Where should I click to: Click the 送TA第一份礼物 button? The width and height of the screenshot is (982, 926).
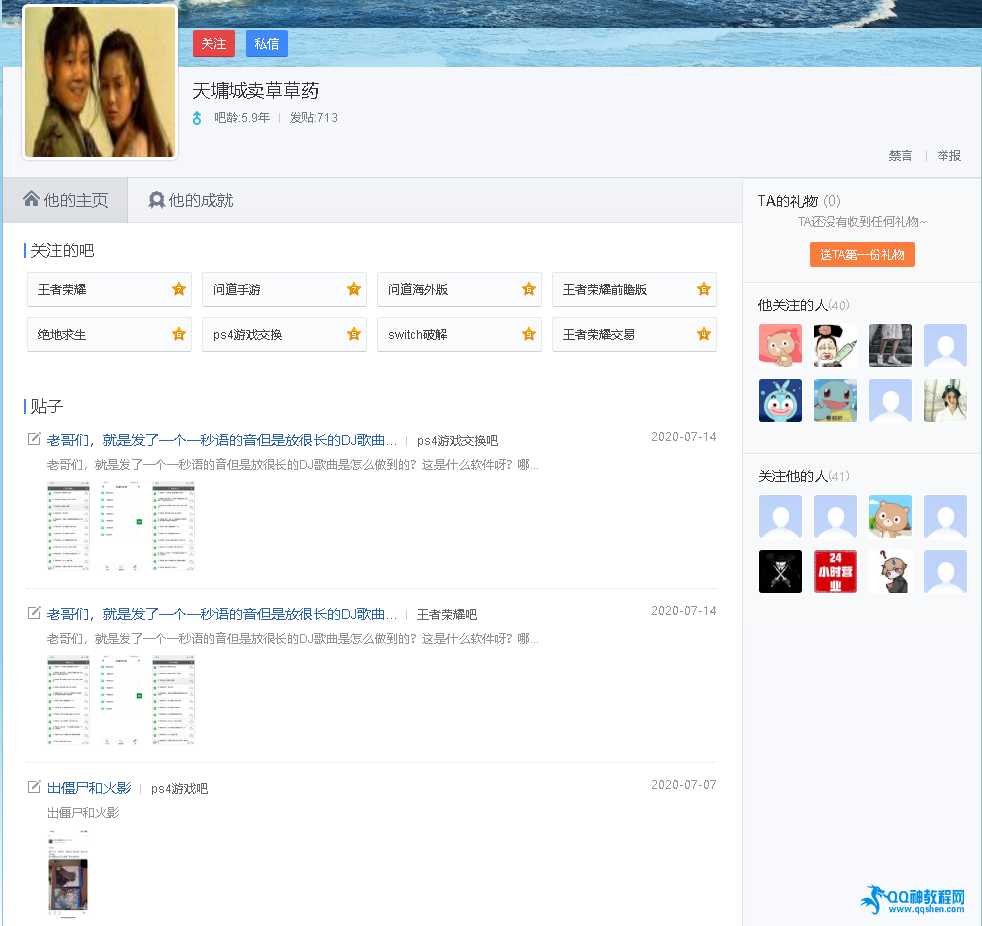click(x=862, y=255)
